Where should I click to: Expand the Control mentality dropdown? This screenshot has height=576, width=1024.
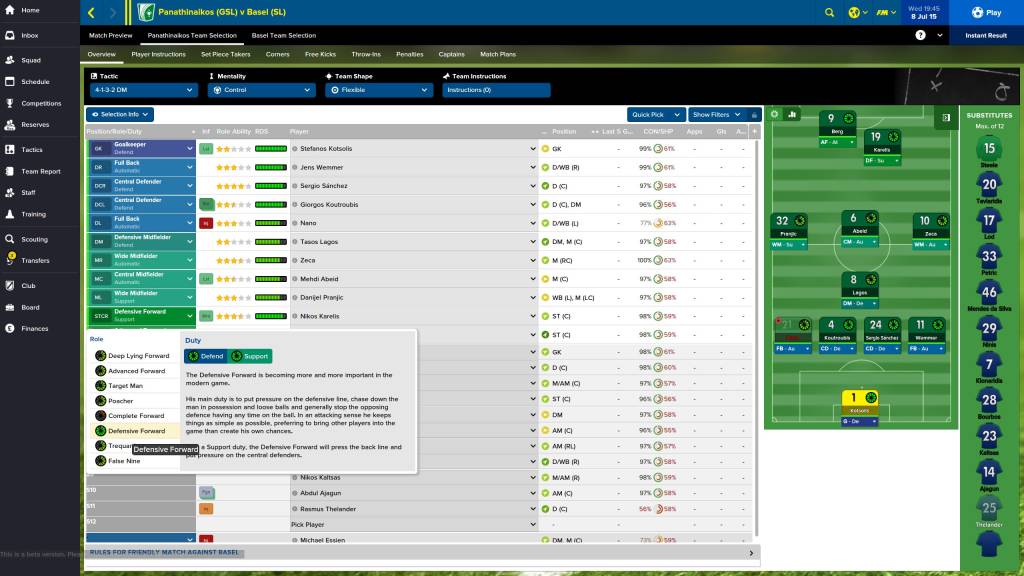[x=262, y=90]
